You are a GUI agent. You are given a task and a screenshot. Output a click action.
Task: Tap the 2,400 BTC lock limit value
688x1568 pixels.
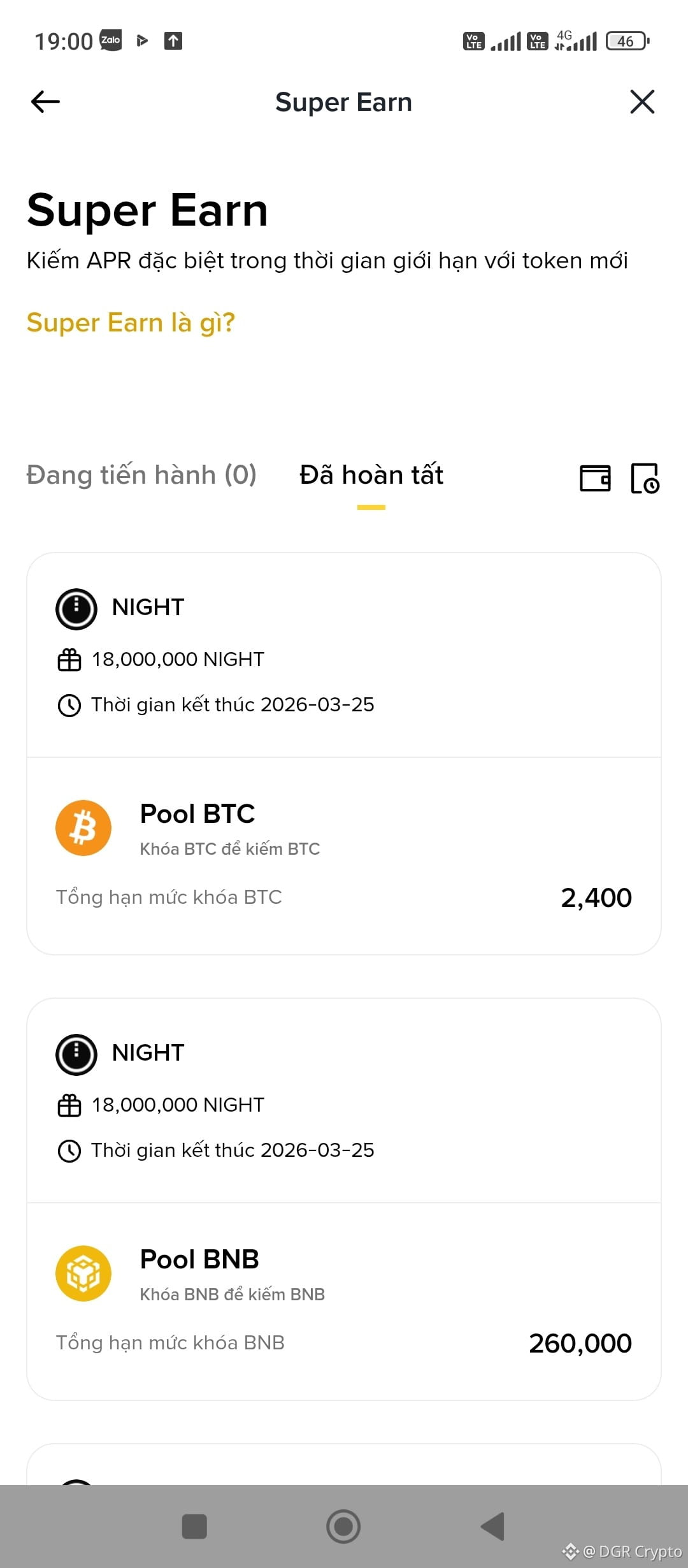(596, 898)
